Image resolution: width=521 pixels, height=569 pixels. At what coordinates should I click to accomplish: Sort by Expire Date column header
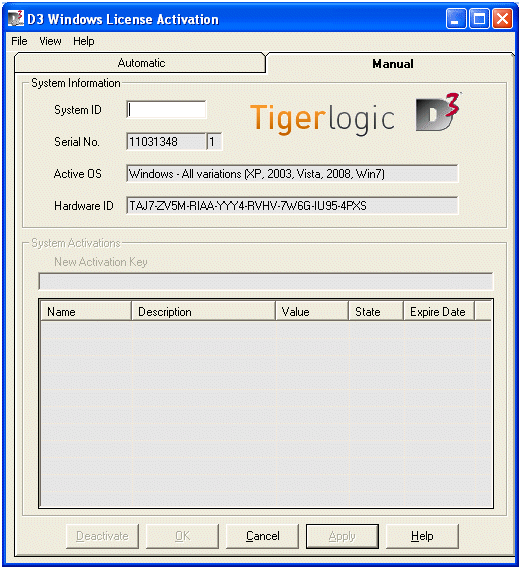click(x=439, y=312)
